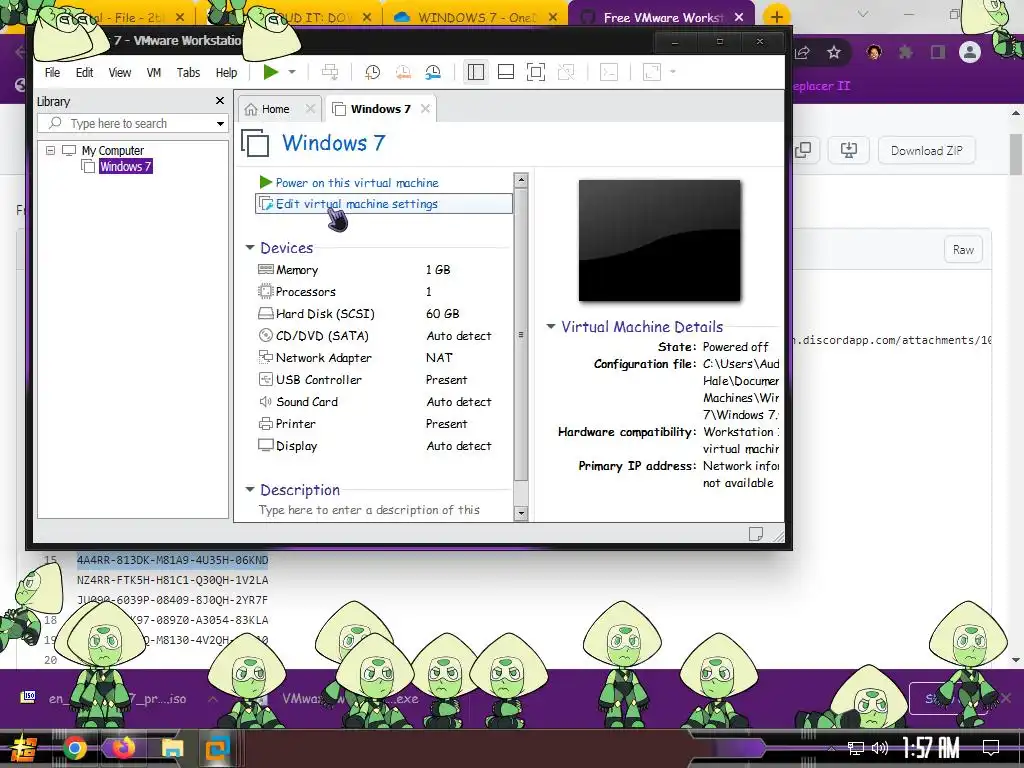Select Windows 7 in the library tree

125,167
